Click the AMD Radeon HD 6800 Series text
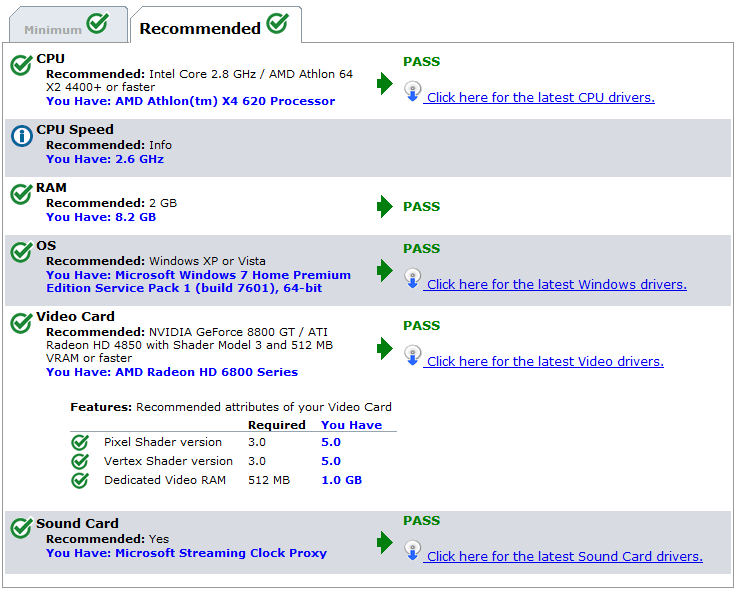Screen dimensions: 743x599 pos(207,372)
